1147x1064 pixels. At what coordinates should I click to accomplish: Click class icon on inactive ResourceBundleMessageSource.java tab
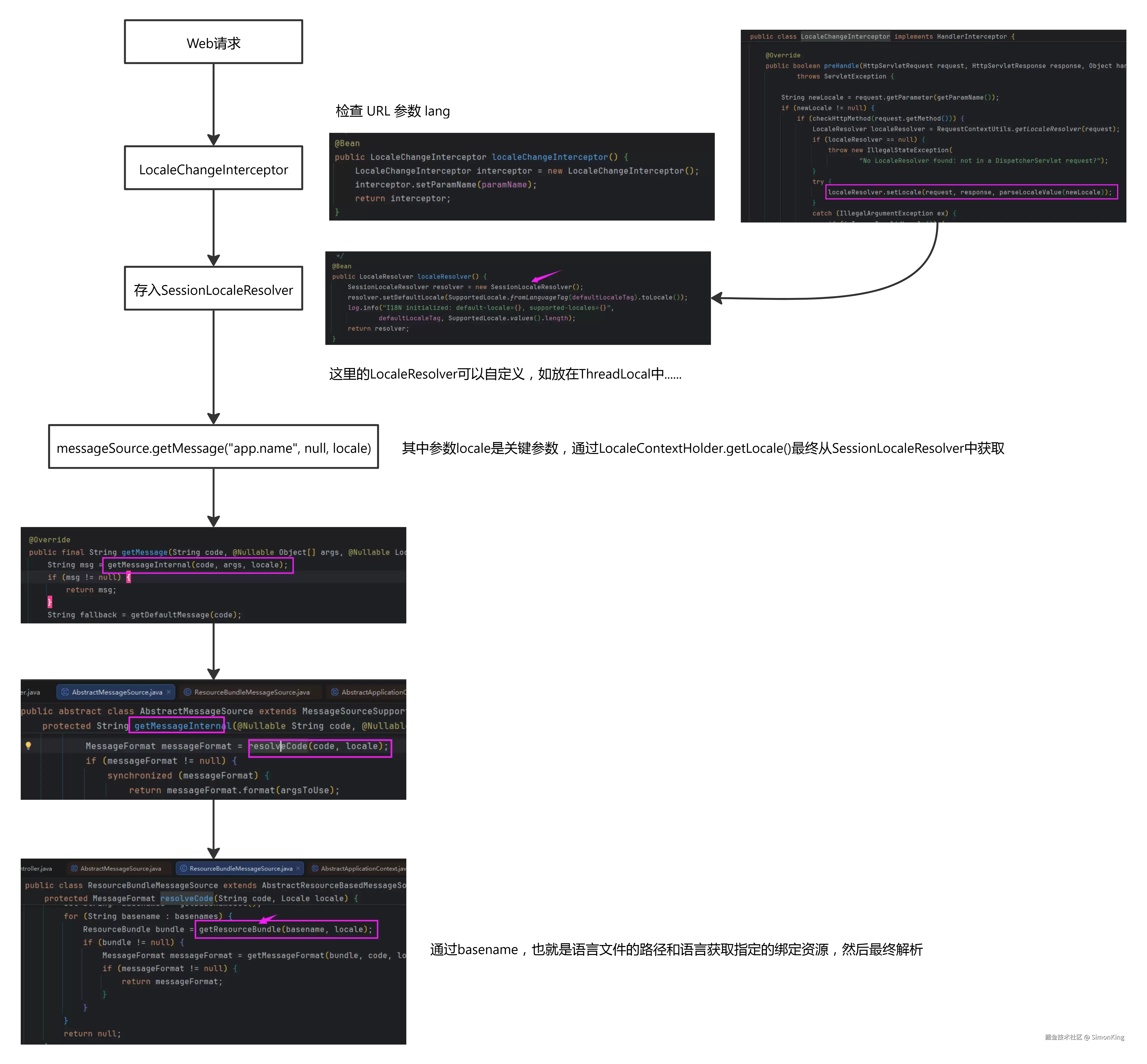[188, 692]
